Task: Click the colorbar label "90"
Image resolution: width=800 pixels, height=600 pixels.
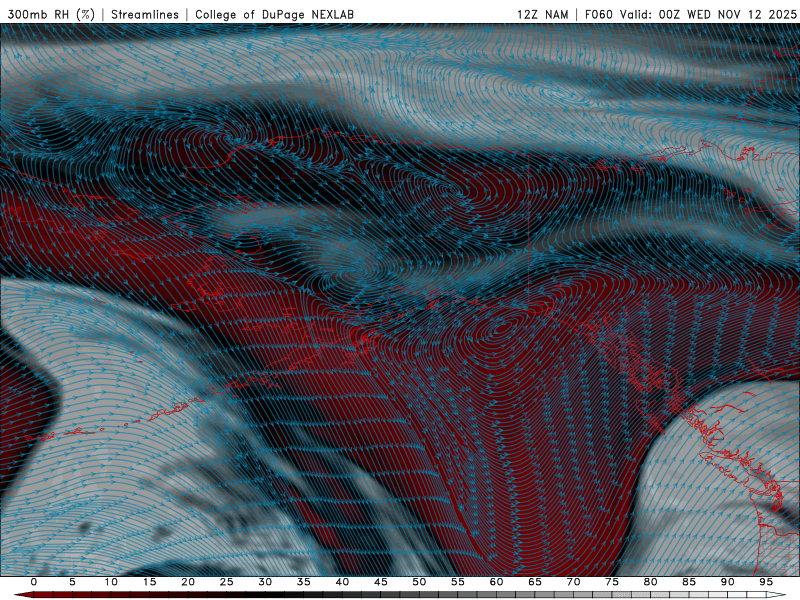Action: [727, 582]
